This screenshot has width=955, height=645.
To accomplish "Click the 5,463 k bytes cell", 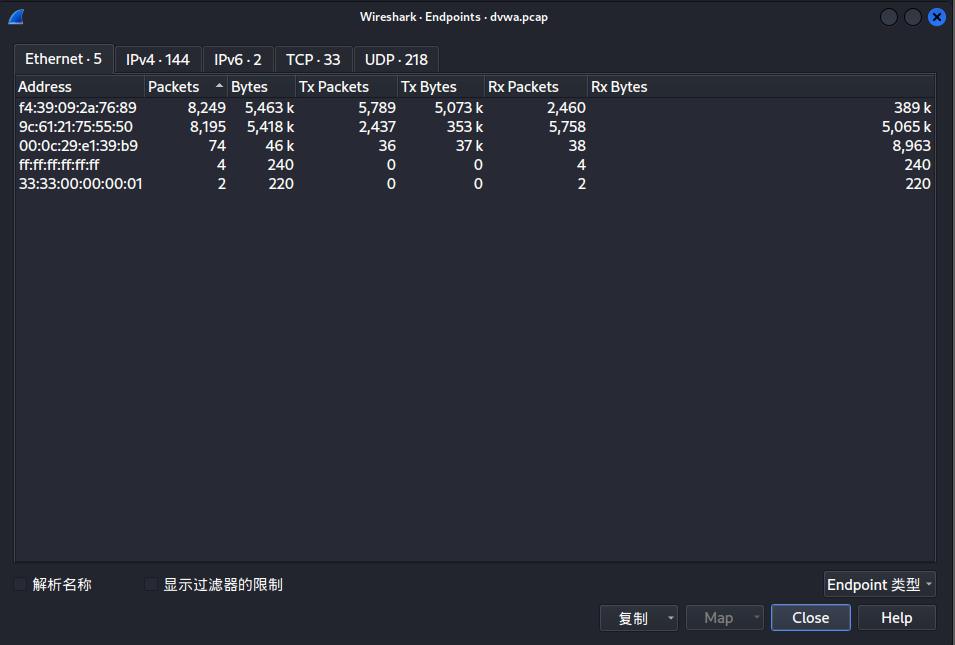I will [269, 108].
